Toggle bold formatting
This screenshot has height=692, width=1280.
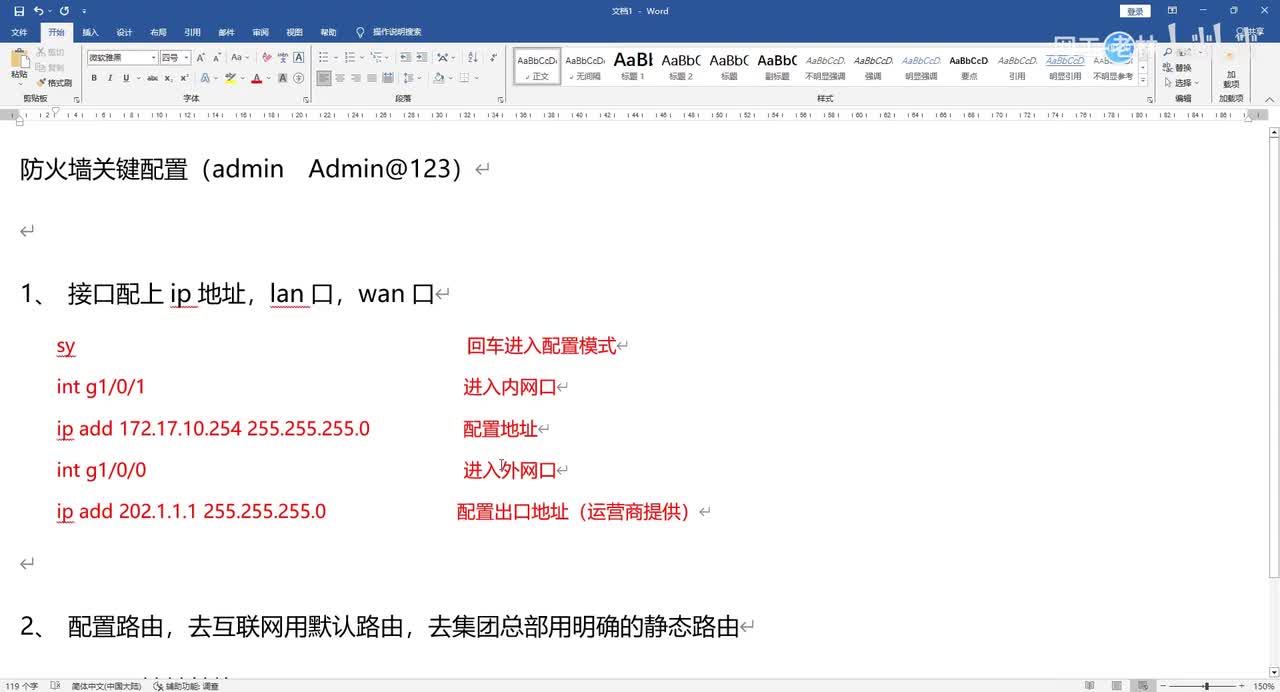(x=94, y=78)
